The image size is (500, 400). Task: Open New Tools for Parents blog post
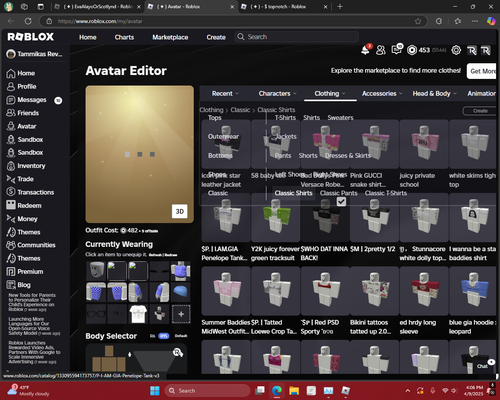tap(32, 302)
